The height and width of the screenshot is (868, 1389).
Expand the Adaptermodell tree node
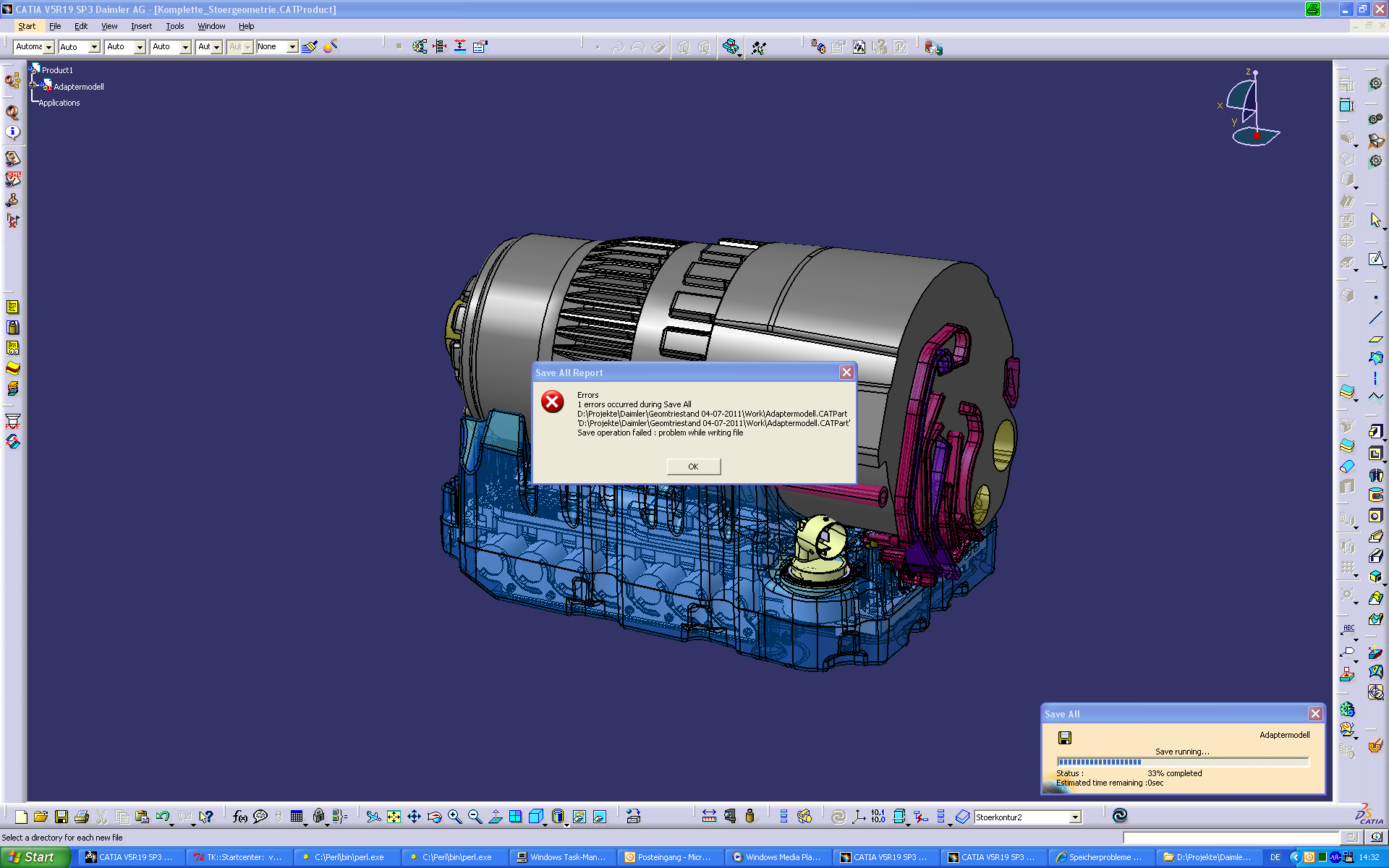click(x=33, y=85)
